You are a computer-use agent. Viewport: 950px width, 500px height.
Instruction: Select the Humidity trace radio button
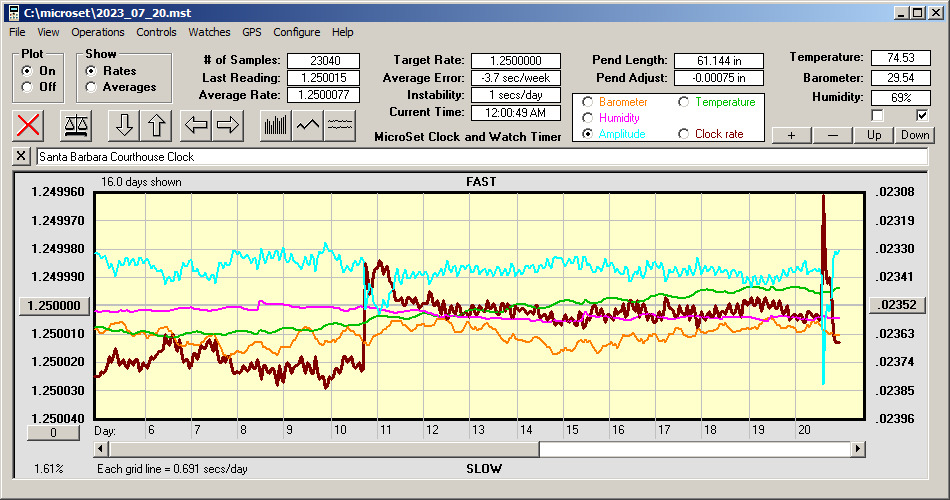[587, 118]
